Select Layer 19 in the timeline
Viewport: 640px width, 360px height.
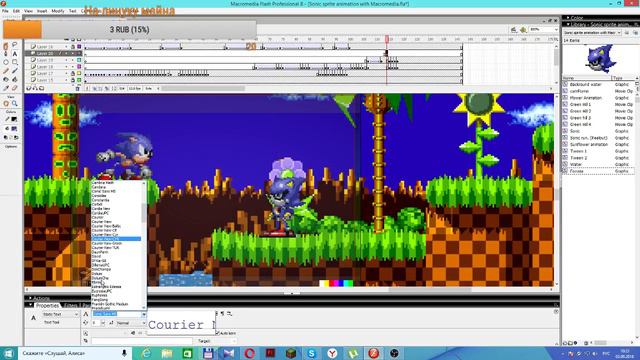point(45,60)
